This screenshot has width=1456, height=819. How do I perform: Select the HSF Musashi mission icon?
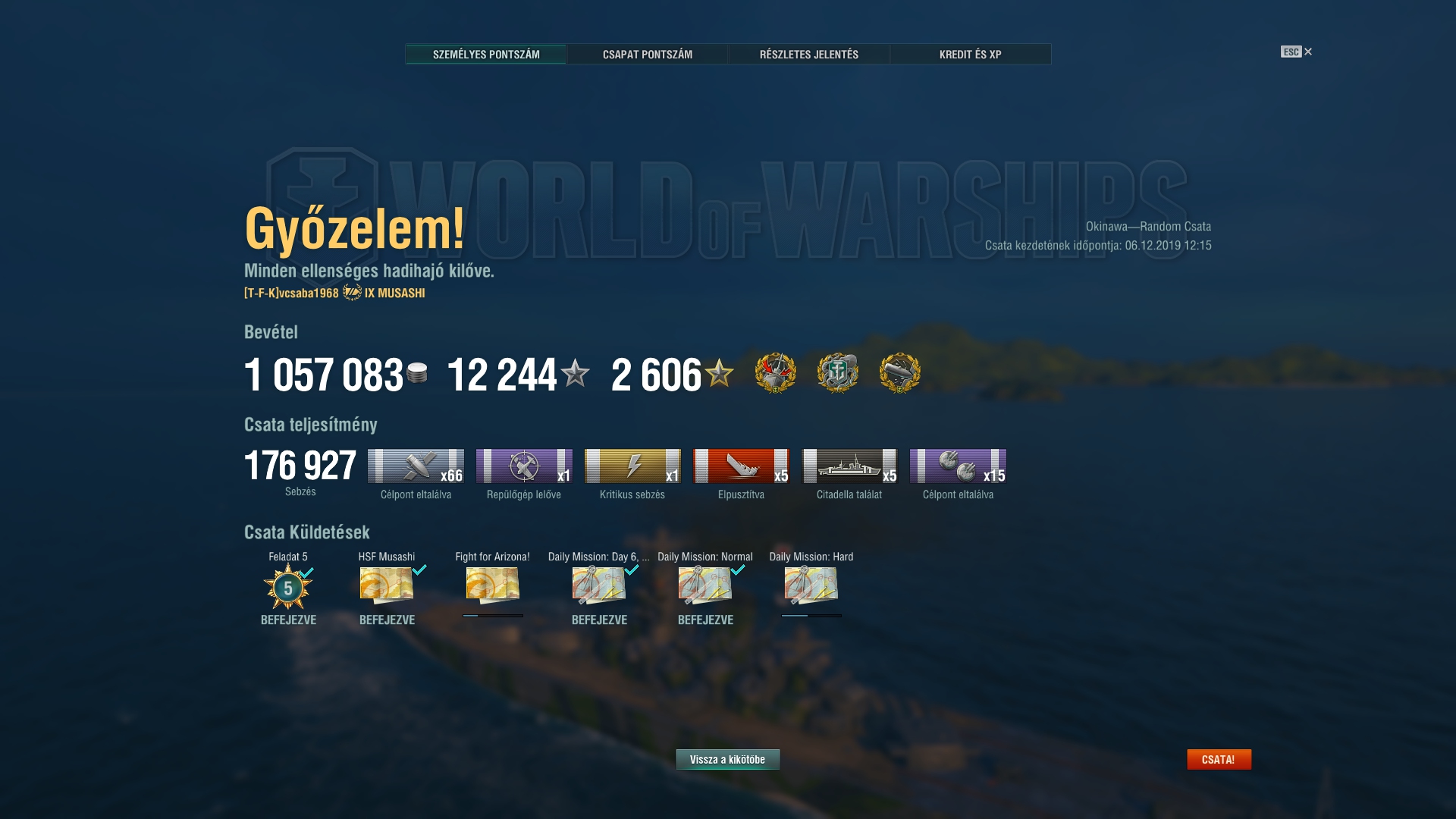coord(387,585)
